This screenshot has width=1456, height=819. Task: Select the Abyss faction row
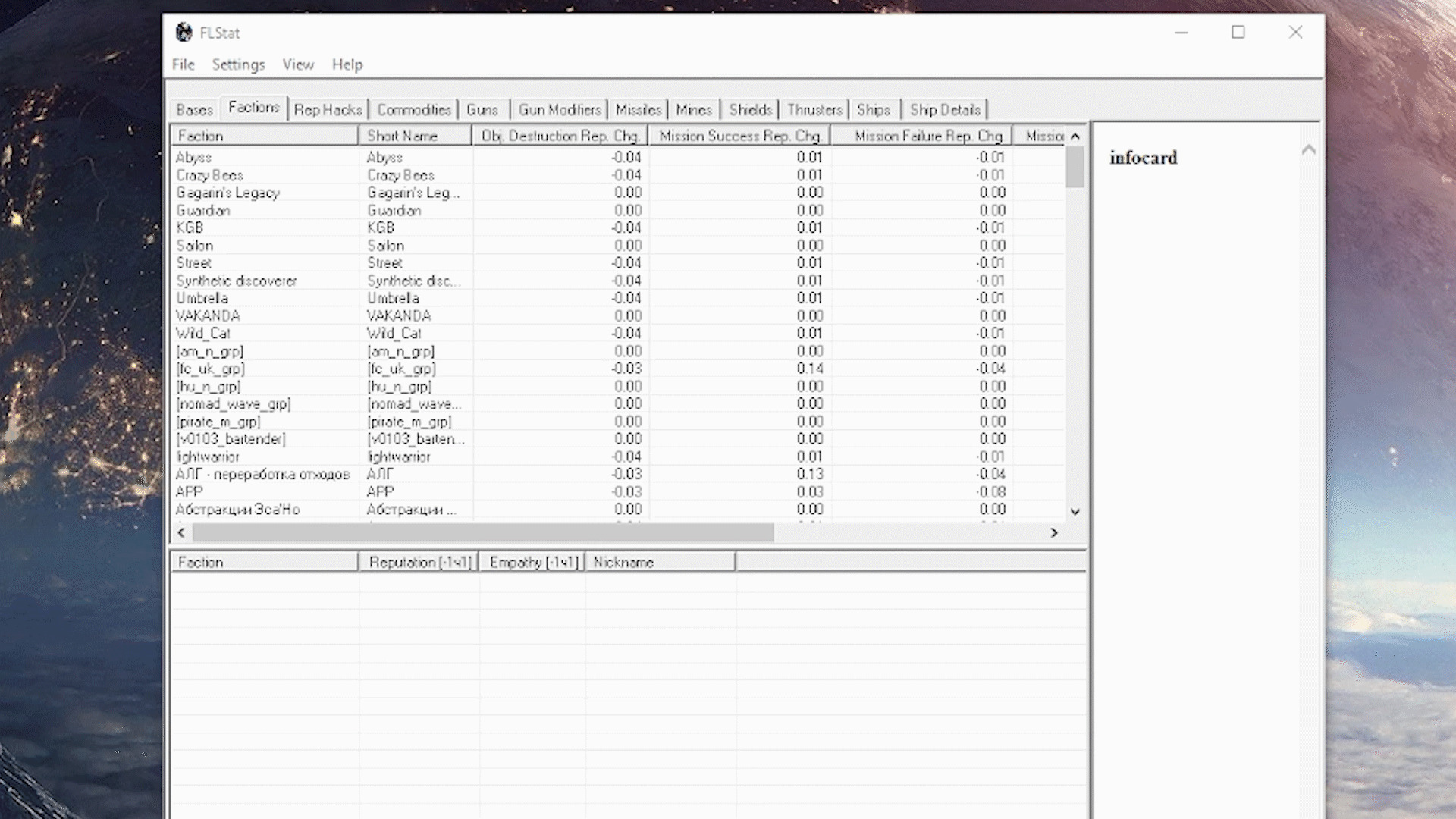[618, 157]
